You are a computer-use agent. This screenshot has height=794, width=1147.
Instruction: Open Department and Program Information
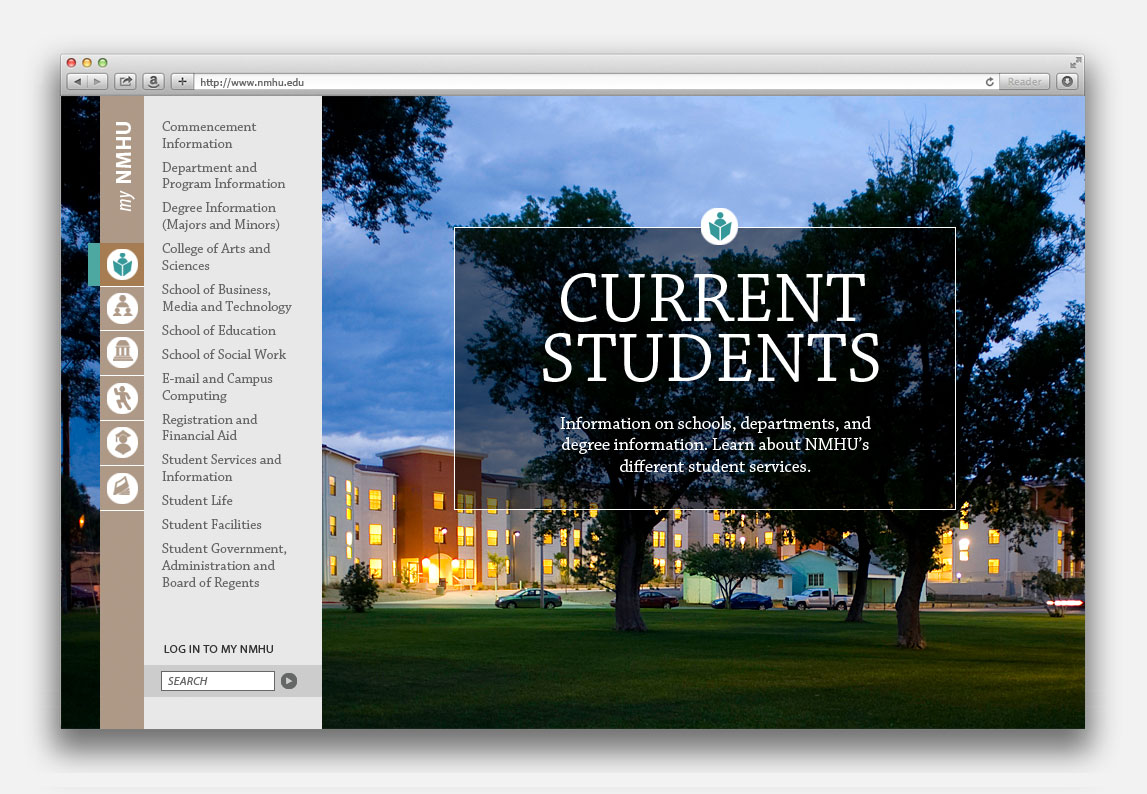(x=223, y=176)
